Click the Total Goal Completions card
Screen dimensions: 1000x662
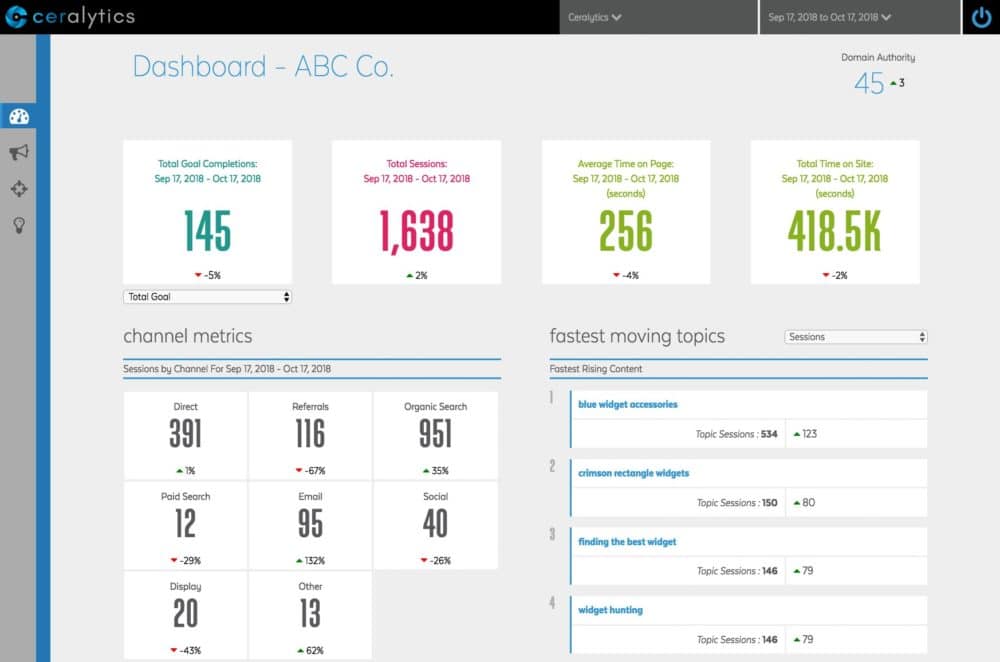[x=207, y=212]
